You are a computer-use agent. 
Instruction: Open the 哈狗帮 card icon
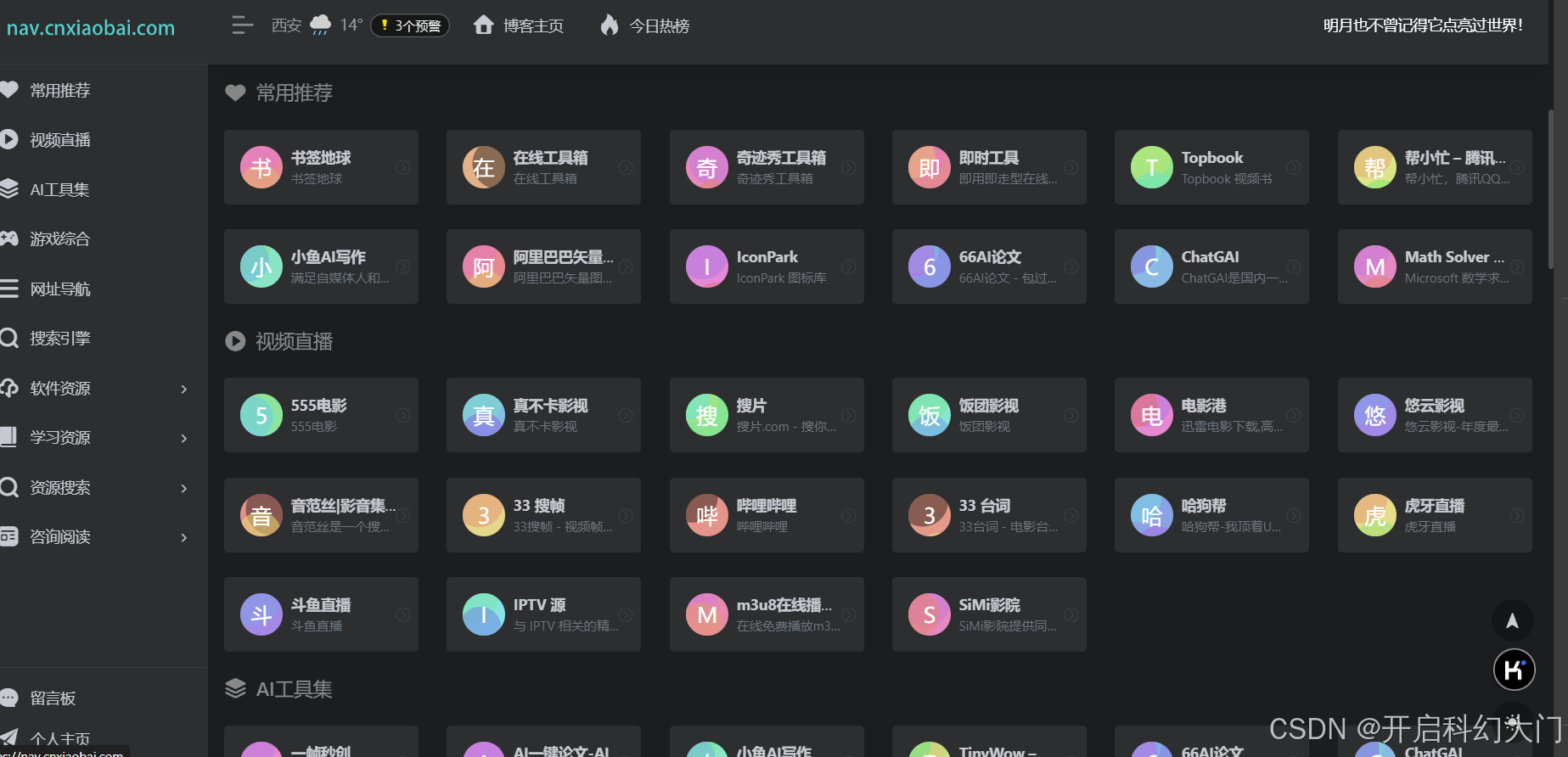coord(1152,515)
